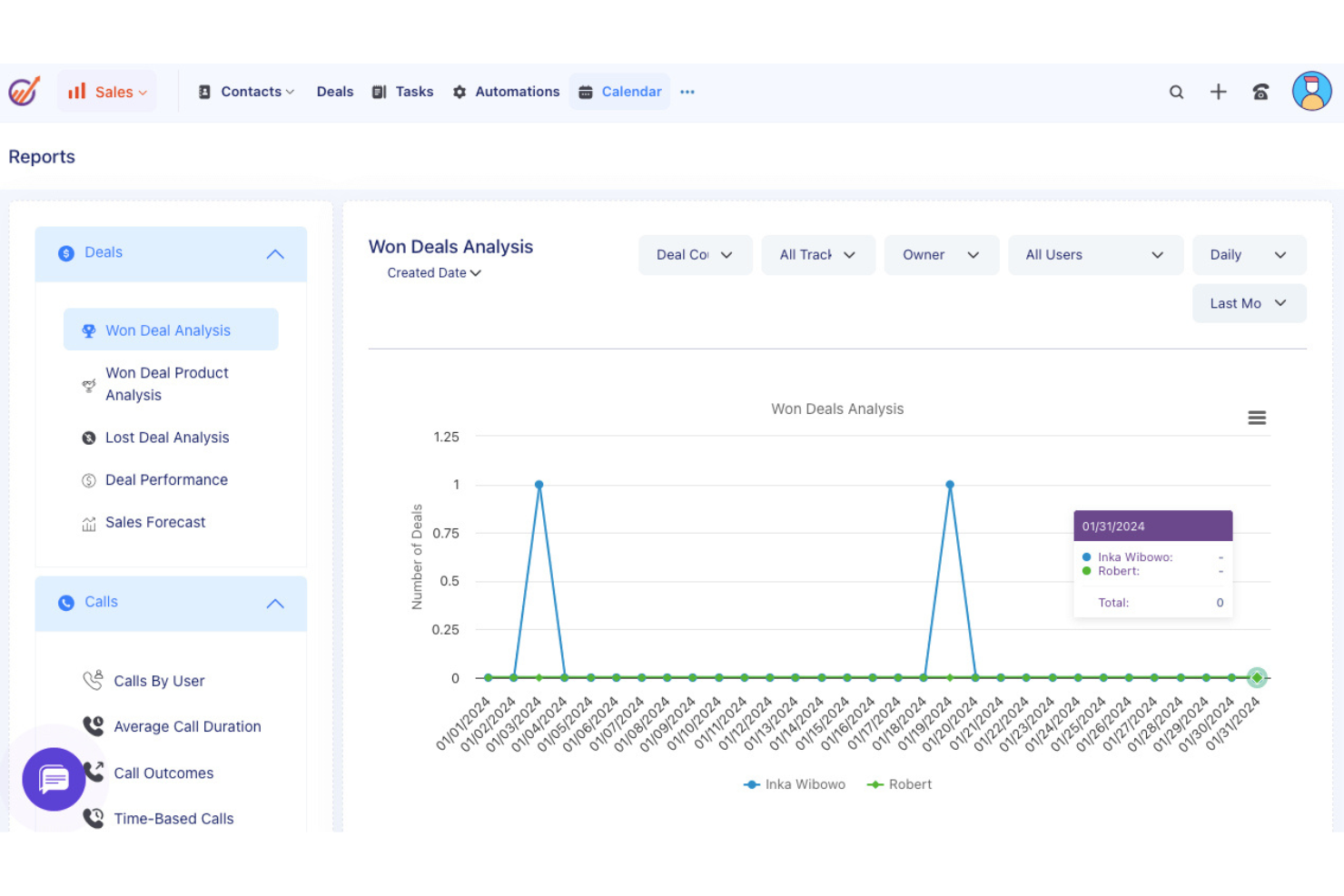Click the ellipsis icon next to Calendar
Screen dimensions: 1344x896
coord(687,92)
